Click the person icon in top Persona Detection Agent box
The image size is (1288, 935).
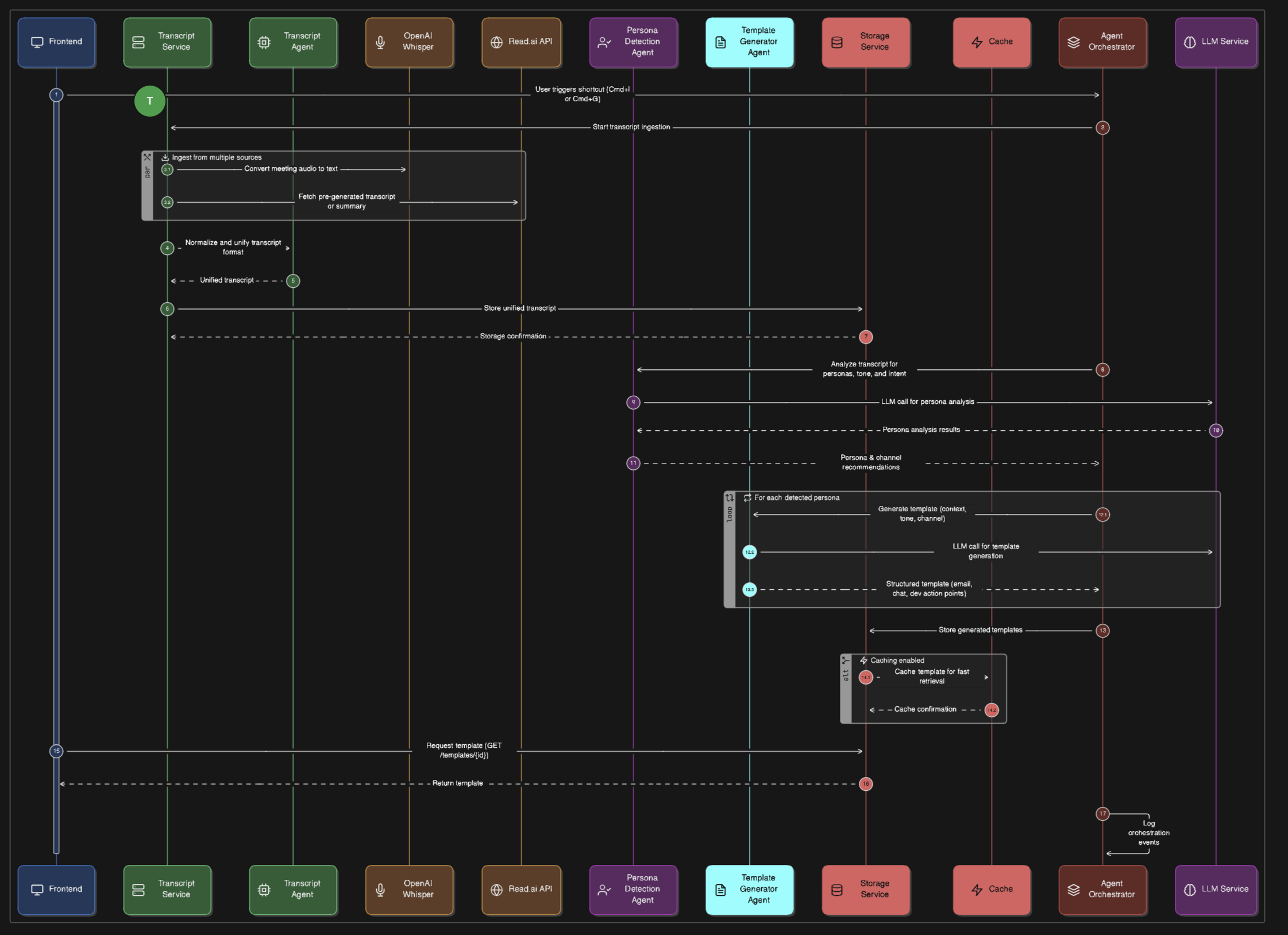pos(604,42)
